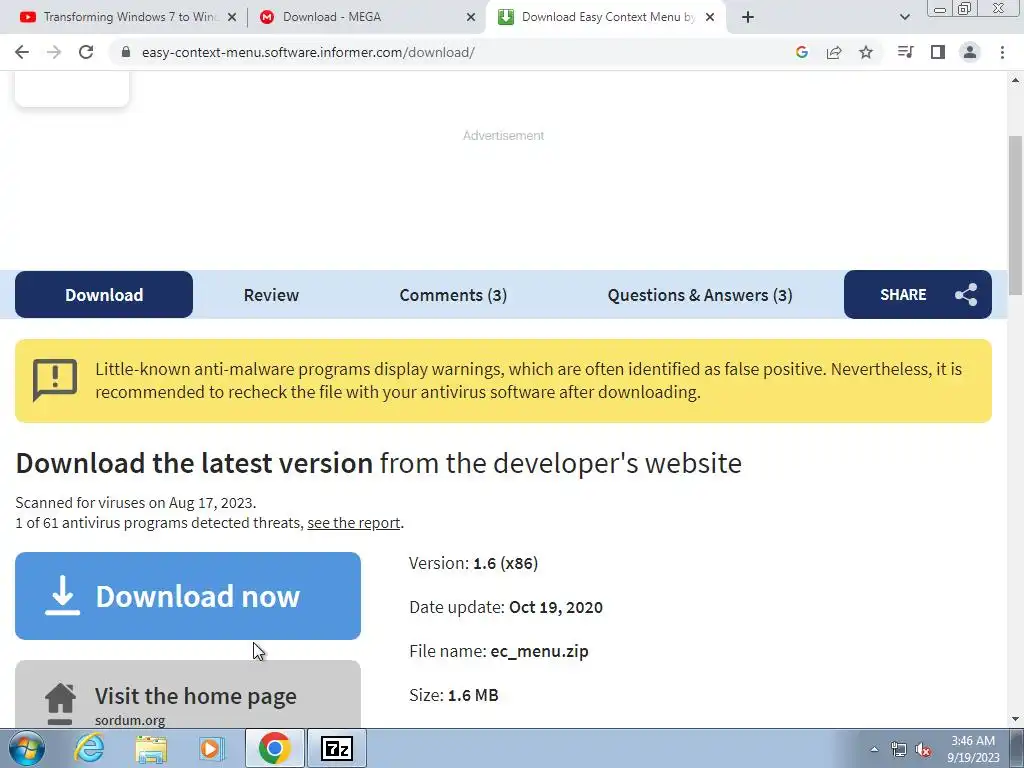
Task: Launch Internet Explorer from taskbar
Action: (x=89, y=748)
